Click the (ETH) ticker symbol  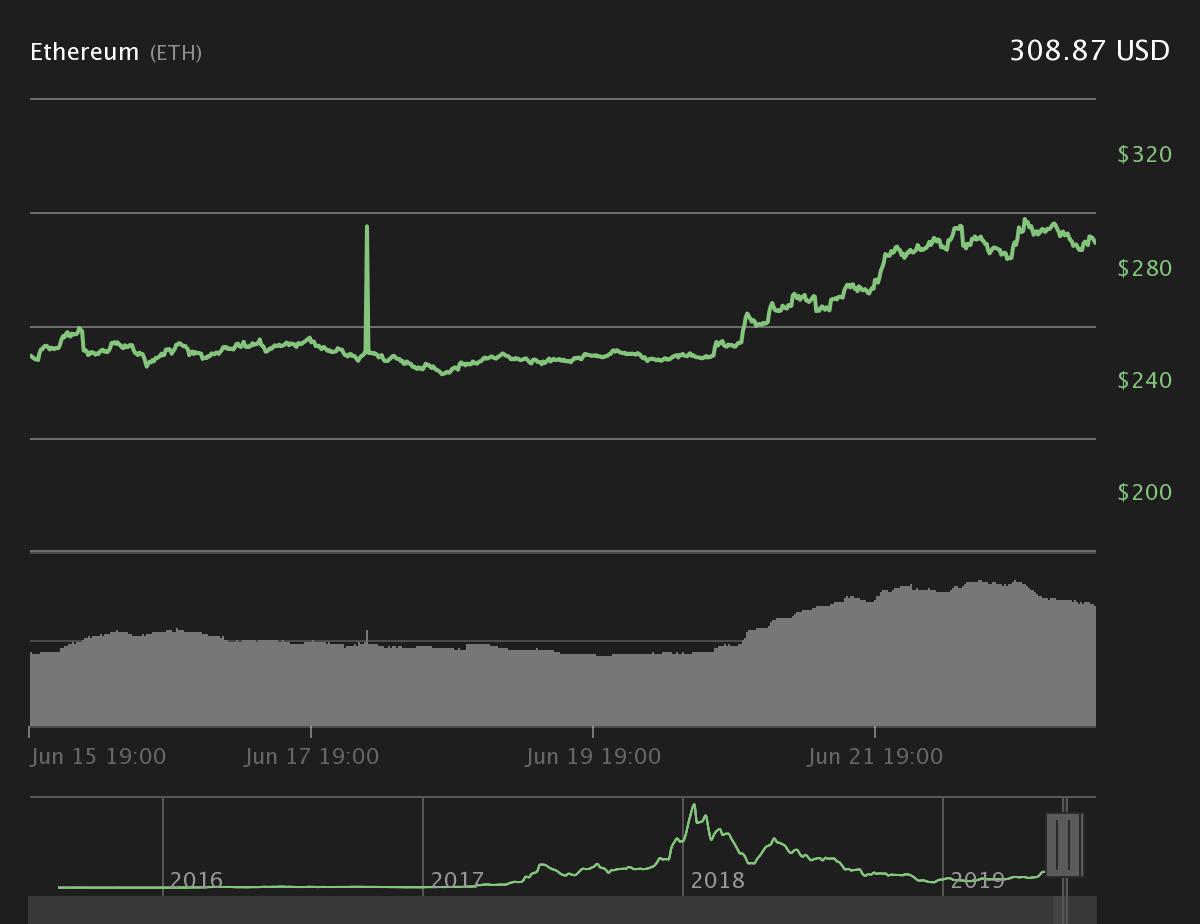176,53
